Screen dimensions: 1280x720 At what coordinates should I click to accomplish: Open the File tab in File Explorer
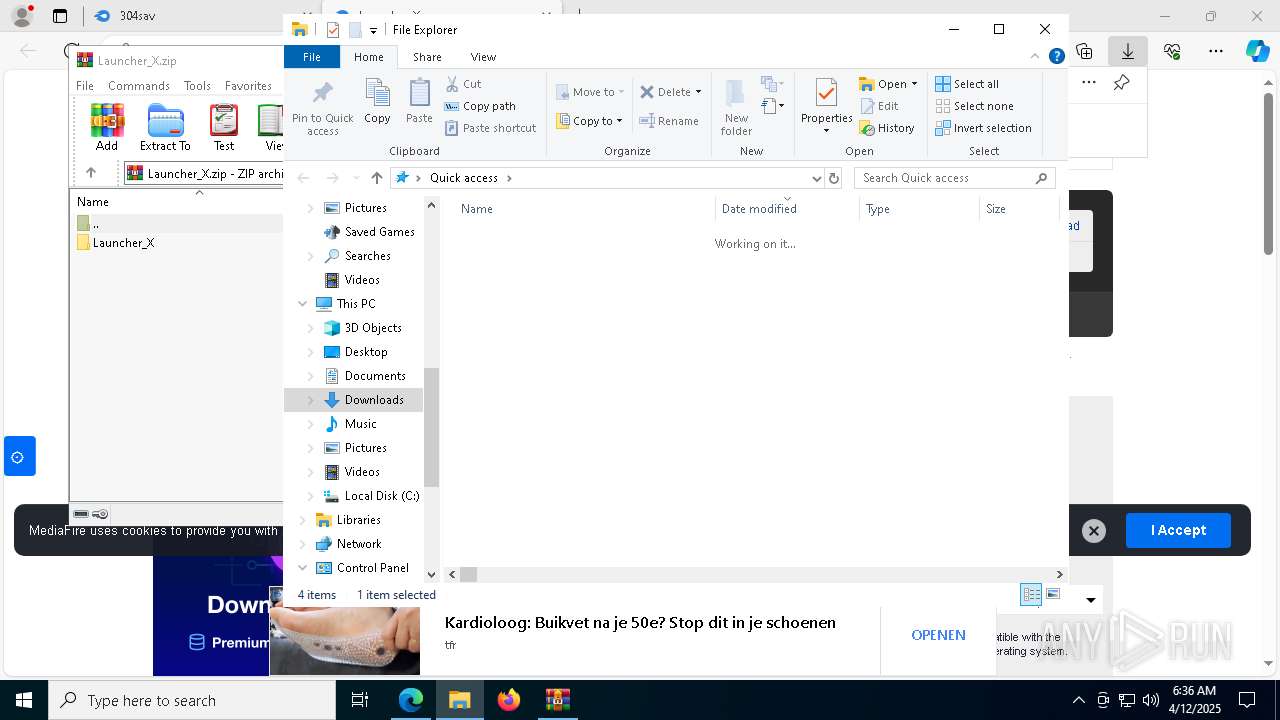click(x=312, y=57)
